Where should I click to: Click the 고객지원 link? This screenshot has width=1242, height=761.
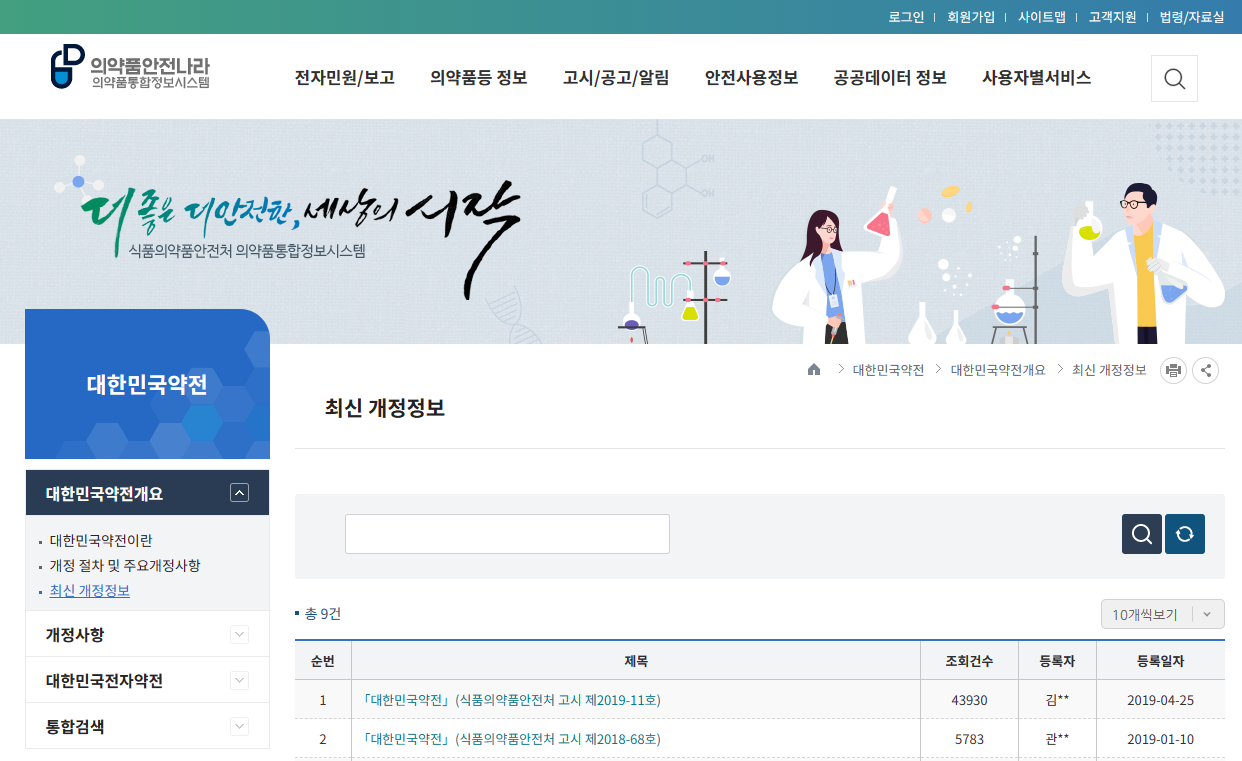click(x=1113, y=17)
